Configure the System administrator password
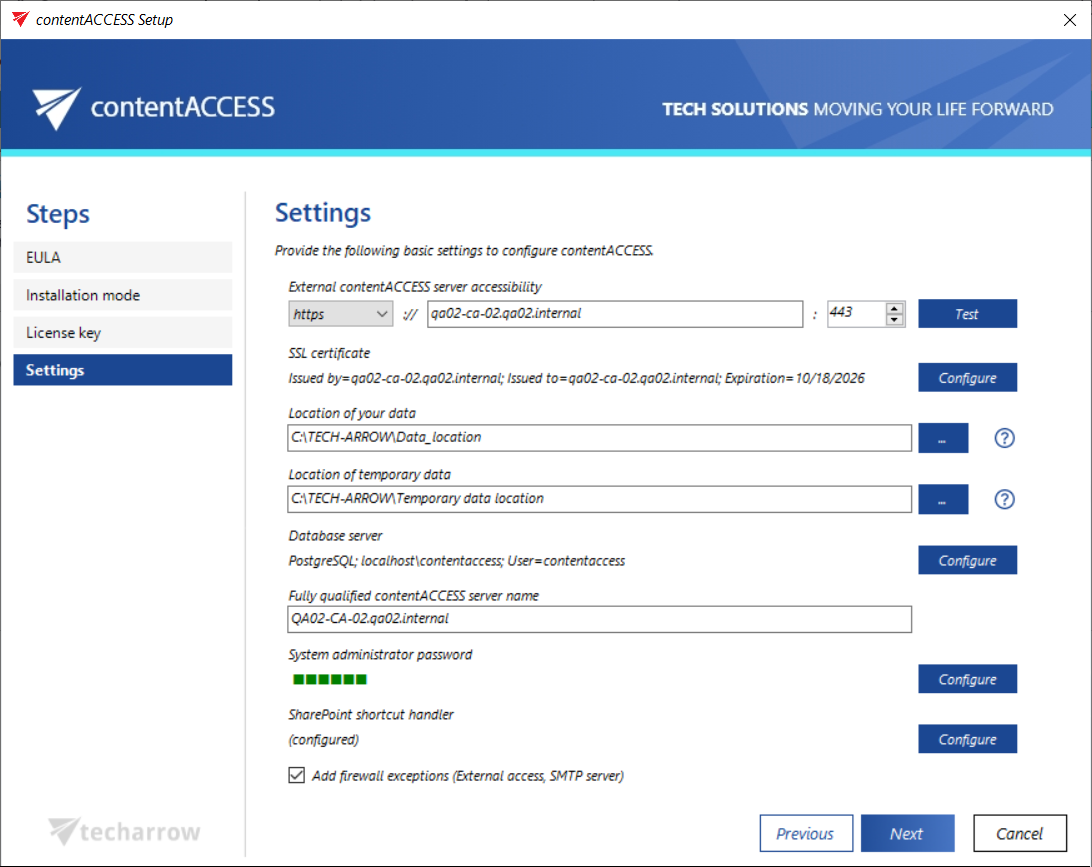Viewport: 1092px width, 867px height. 967,679
